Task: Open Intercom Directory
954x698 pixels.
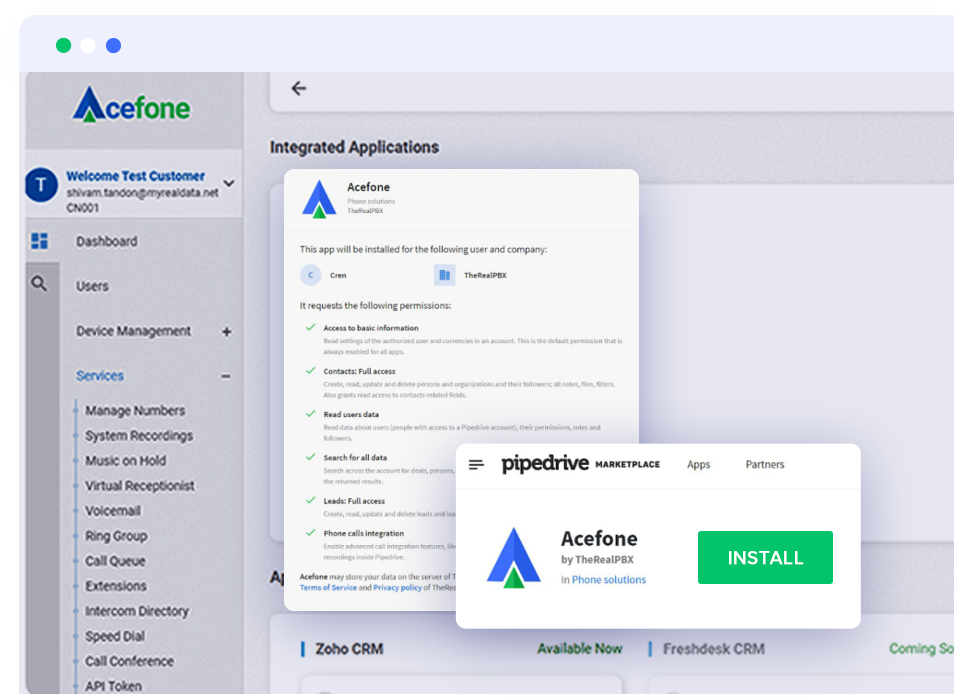Action: [x=137, y=611]
